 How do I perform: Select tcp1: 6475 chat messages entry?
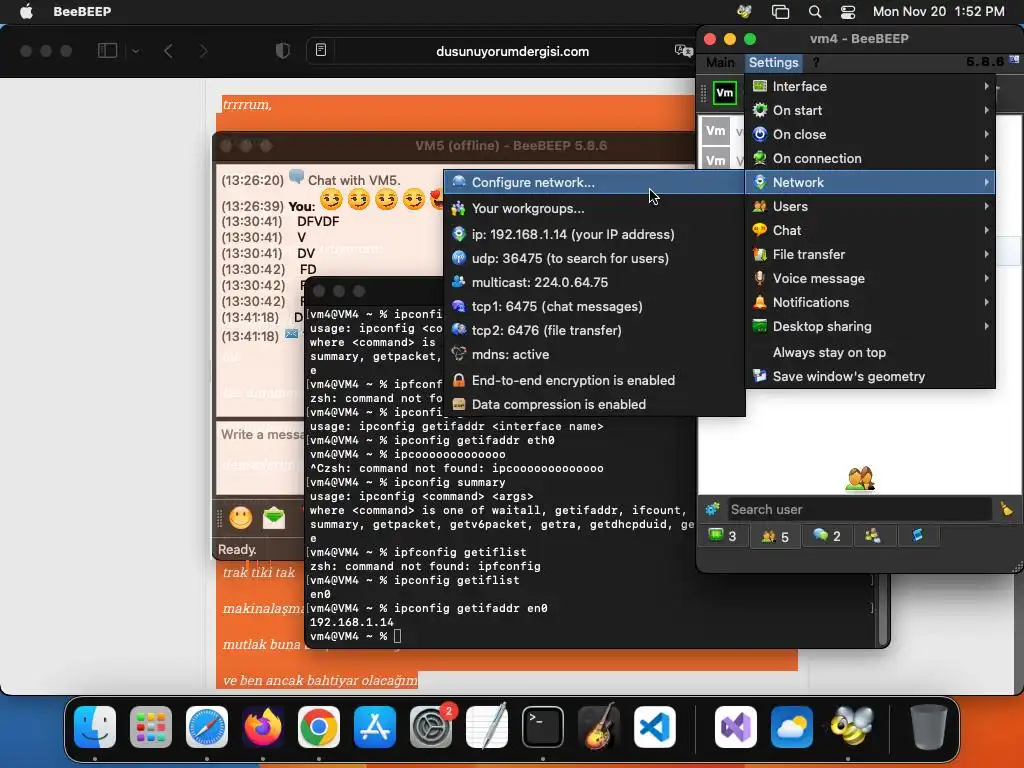point(594,306)
